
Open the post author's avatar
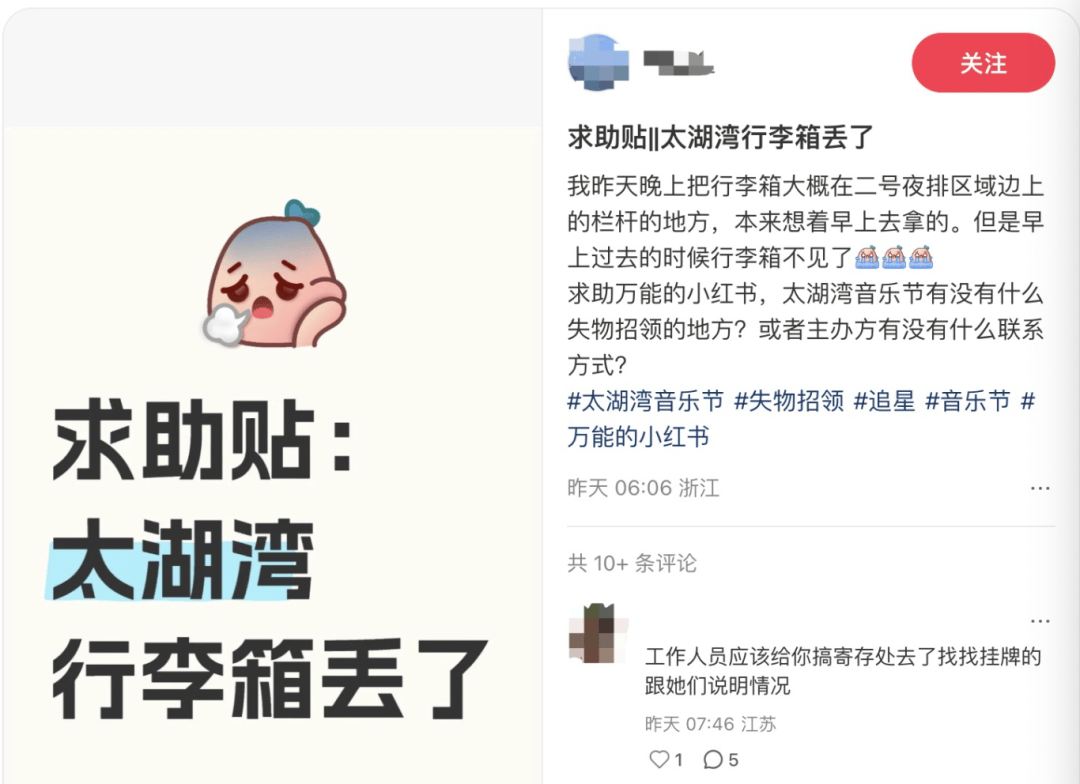pyautogui.click(x=598, y=63)
